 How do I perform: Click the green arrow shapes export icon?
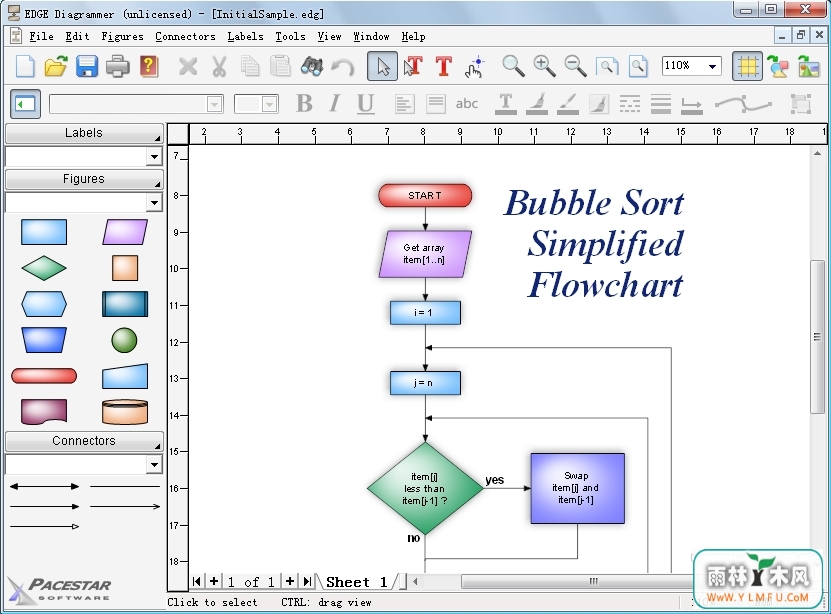(x=777, y=67)
